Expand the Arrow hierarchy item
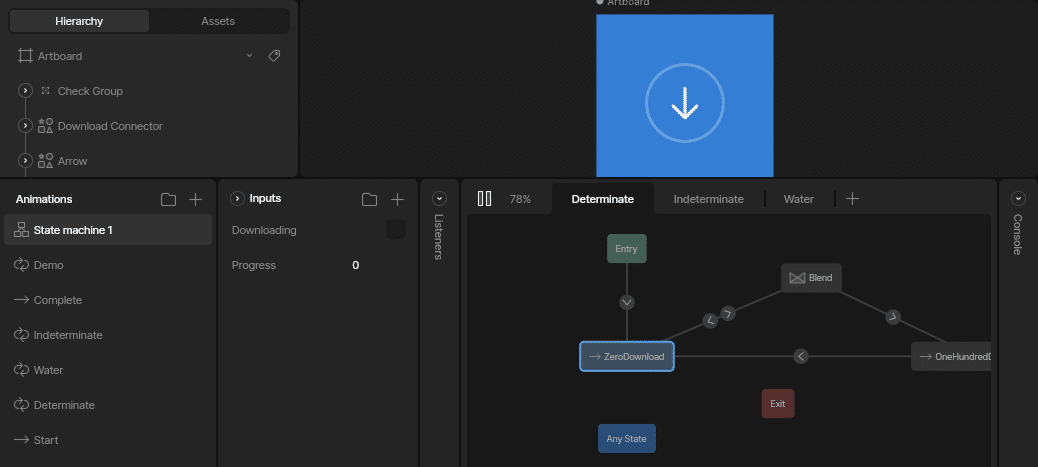Screen dimensions: 1038x467 pyautogui.click(x=25, y=161)
